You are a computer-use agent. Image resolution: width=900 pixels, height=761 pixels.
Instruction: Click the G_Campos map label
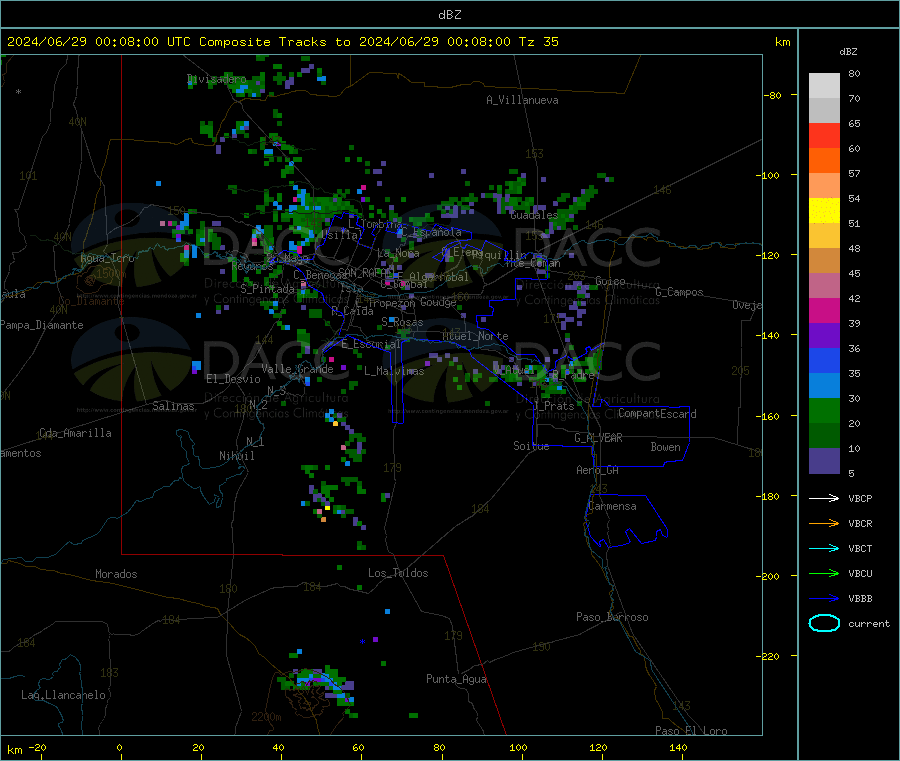coord(679,292)
